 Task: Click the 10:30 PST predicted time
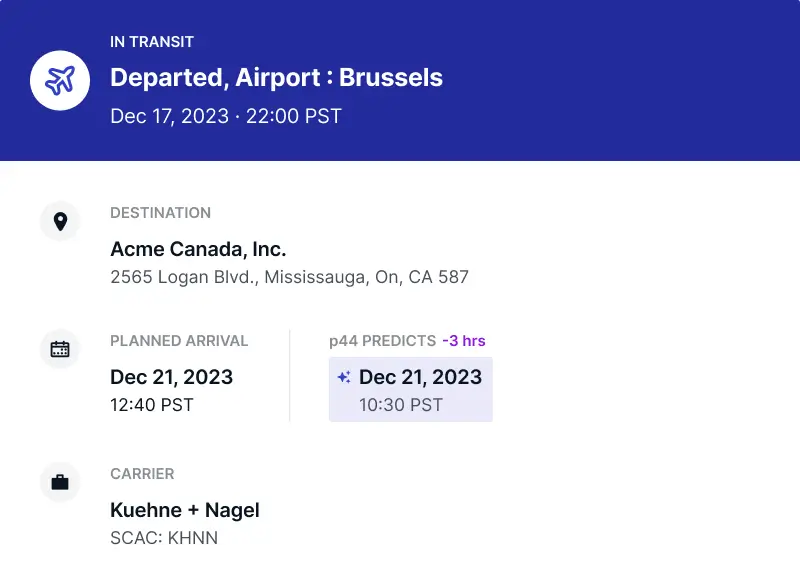click(x=401, y=405)
